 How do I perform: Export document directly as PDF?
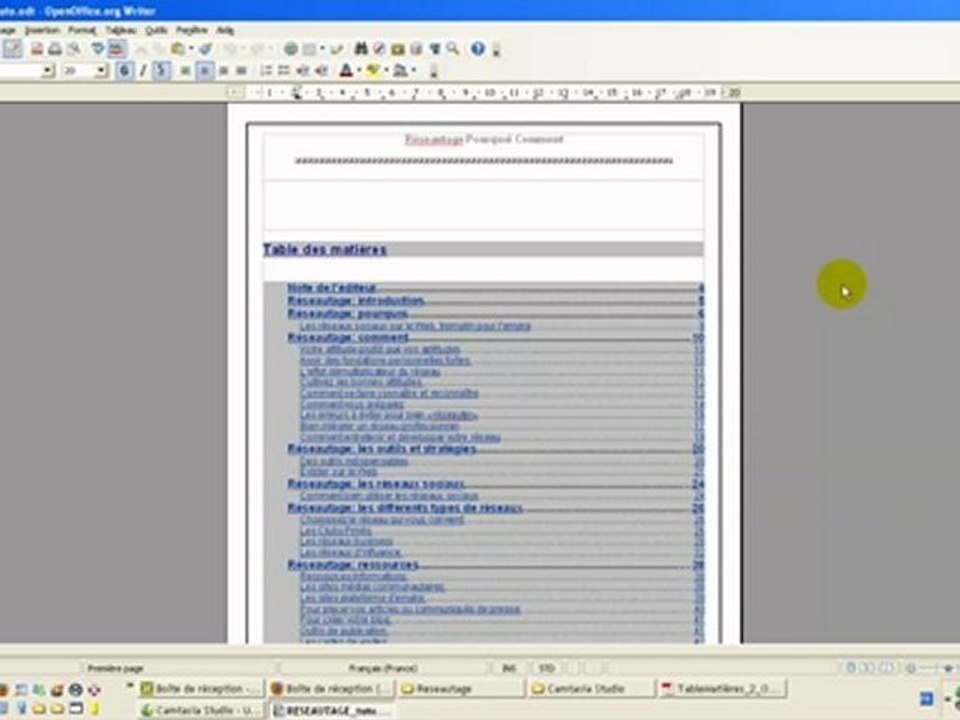pyautogui.click(x=37, y=49)
